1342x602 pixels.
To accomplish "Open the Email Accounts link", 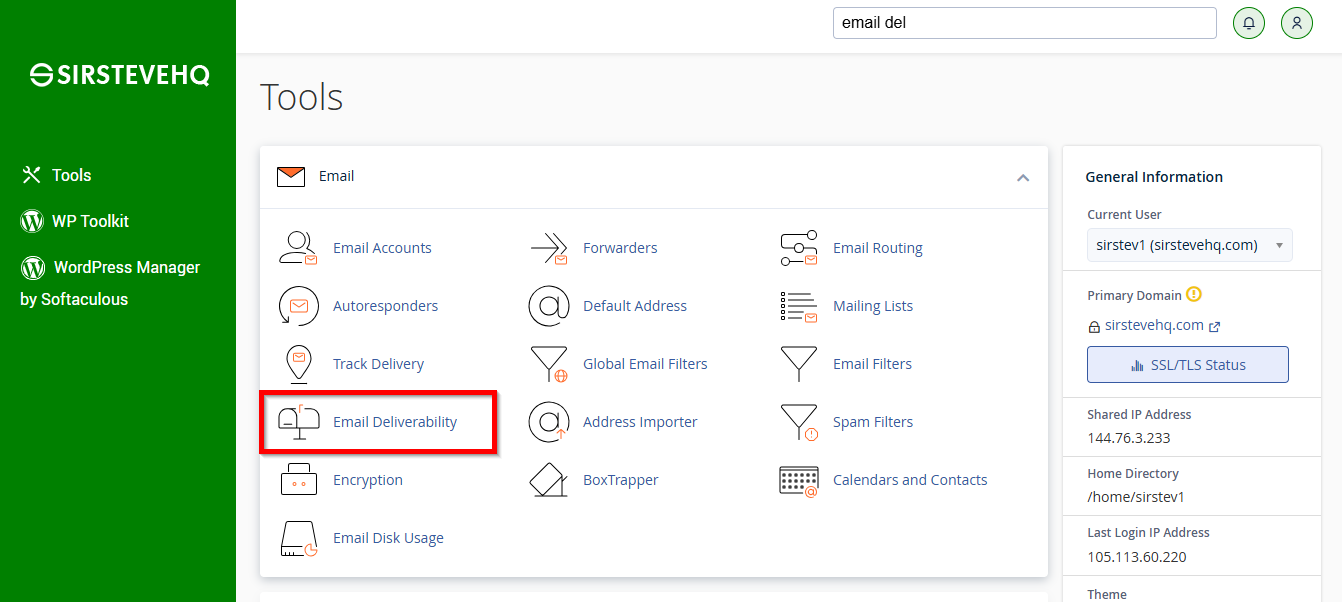I will coord(382,248).
